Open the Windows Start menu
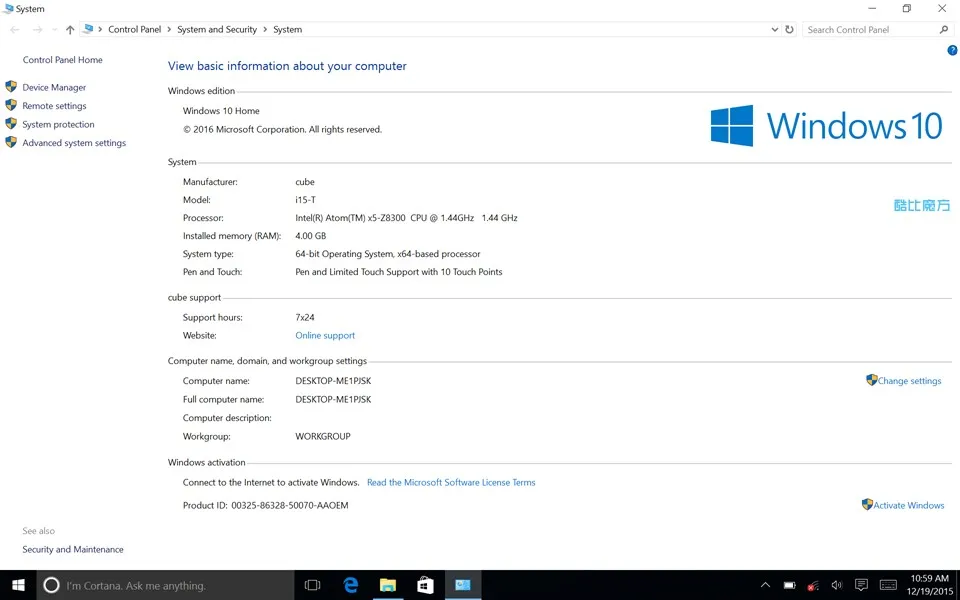 click(18, 585)
